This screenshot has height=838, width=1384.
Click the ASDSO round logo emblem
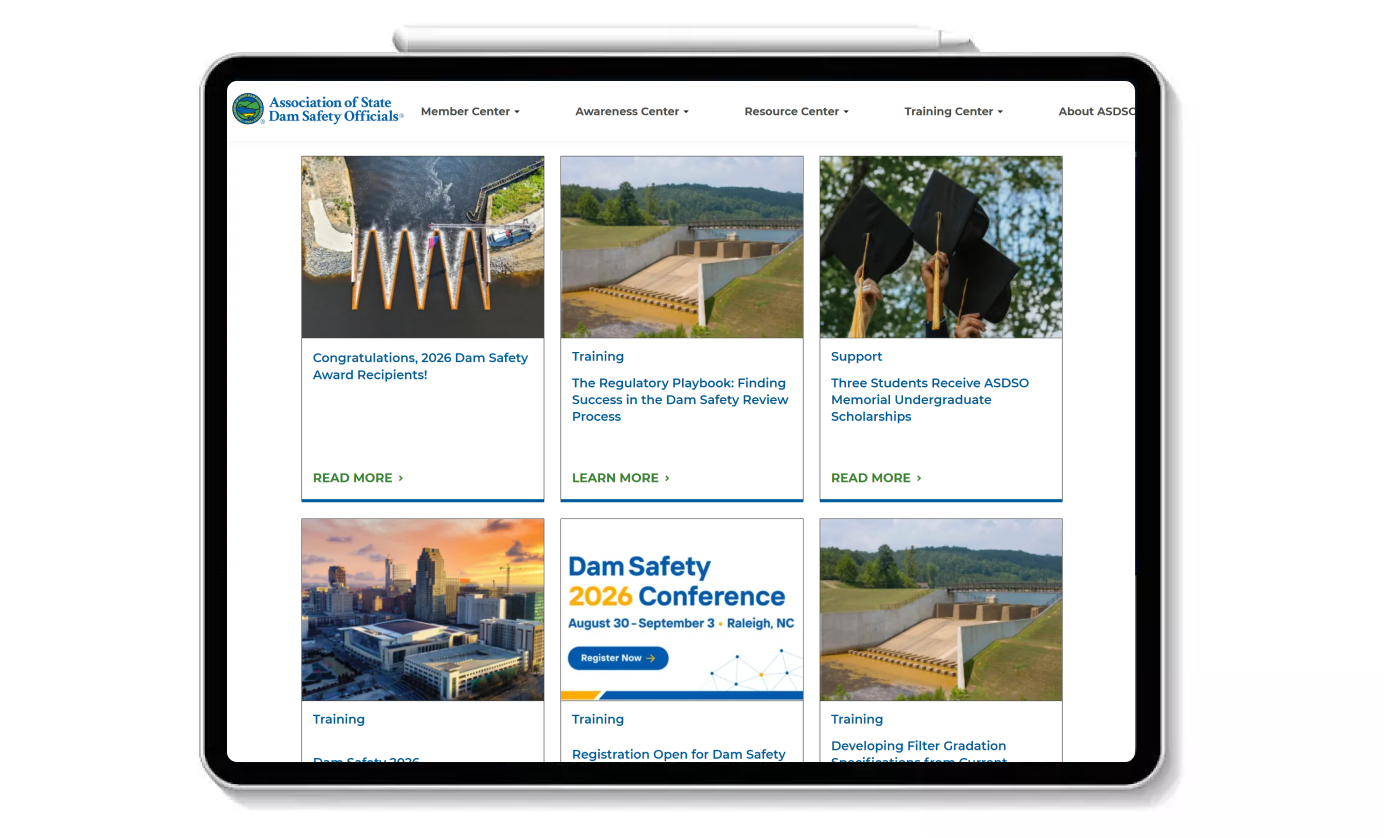(247, 109)
